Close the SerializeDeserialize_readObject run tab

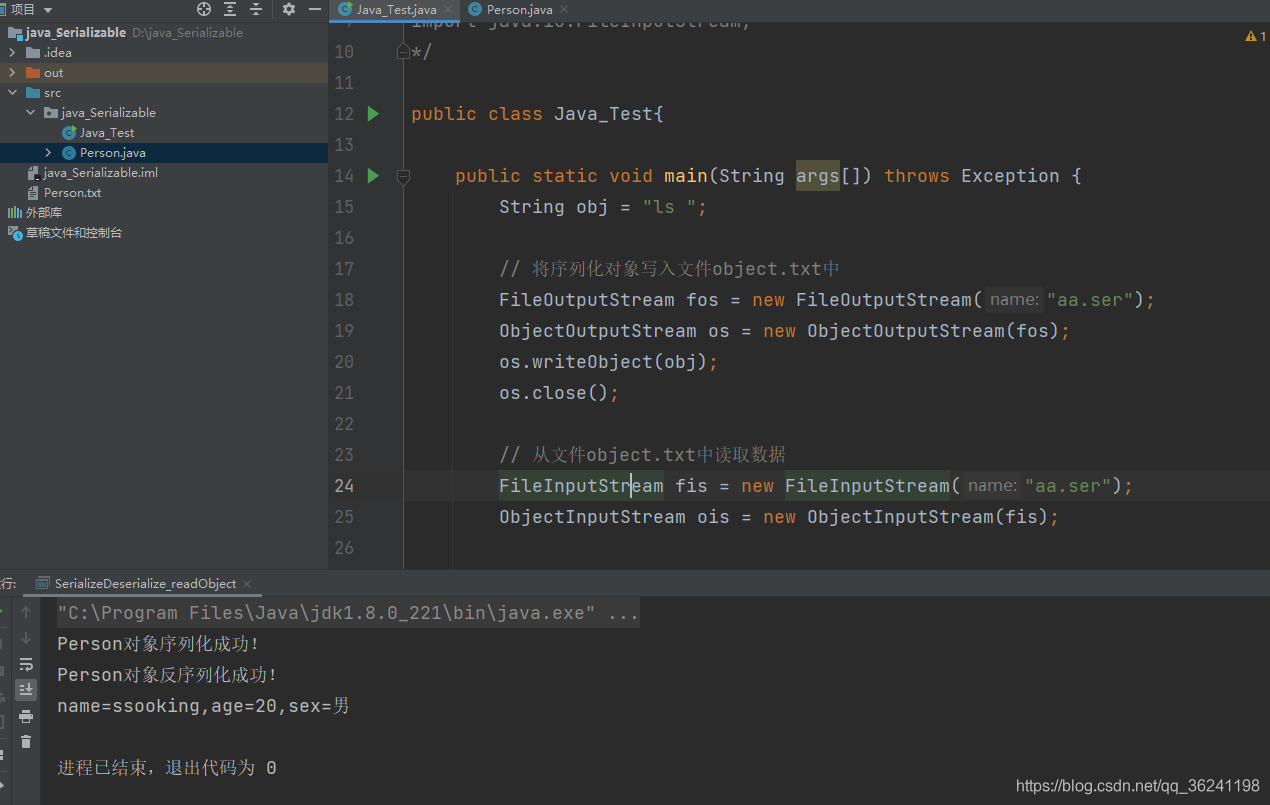(247, 584)
